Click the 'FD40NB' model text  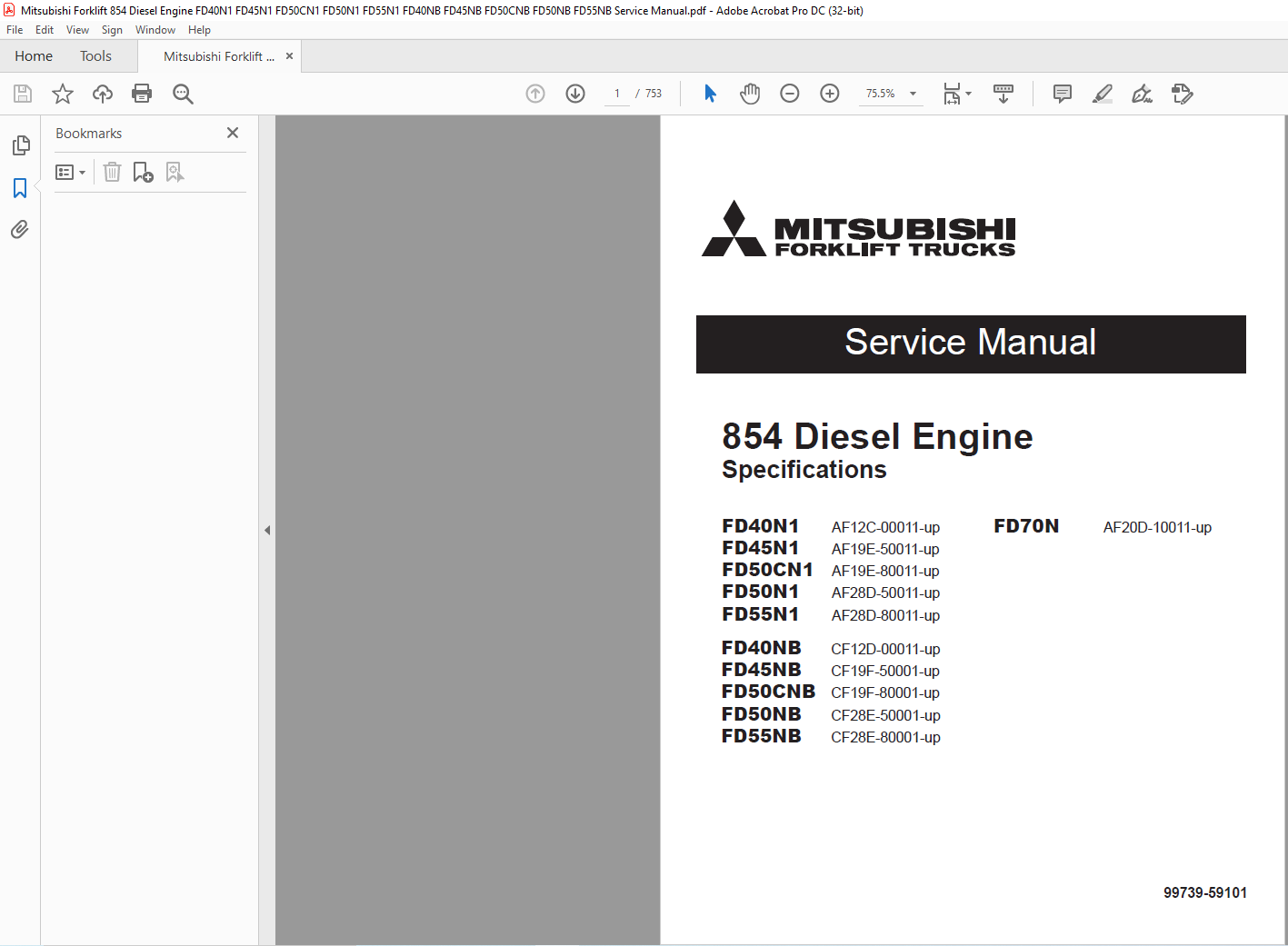[x=762, y=648]
